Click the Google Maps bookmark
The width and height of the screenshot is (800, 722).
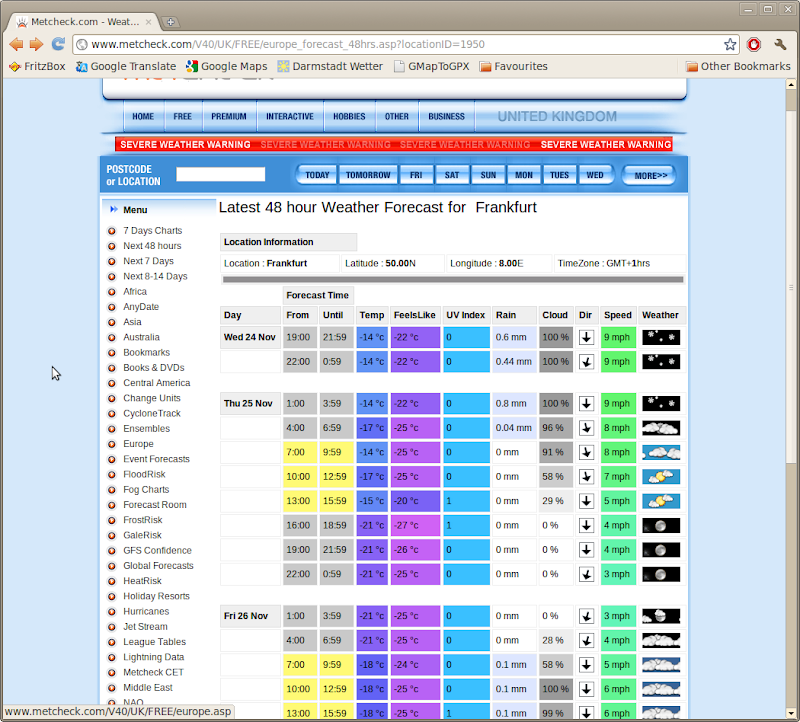point(226,66)
